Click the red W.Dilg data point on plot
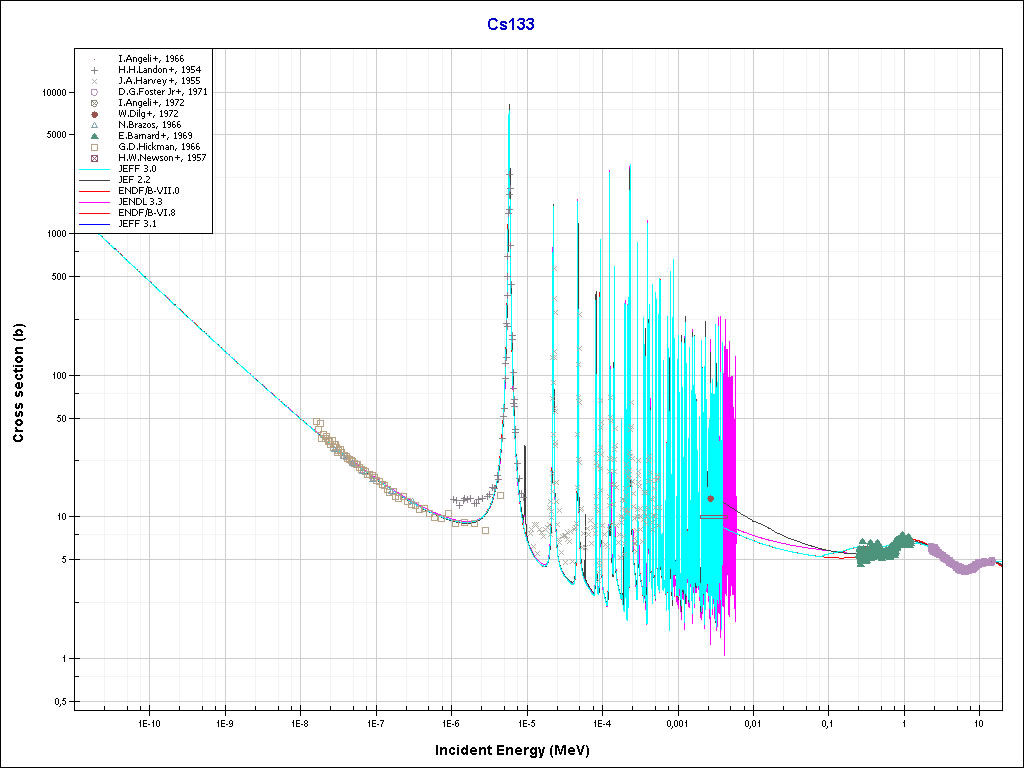 [711, 498]
